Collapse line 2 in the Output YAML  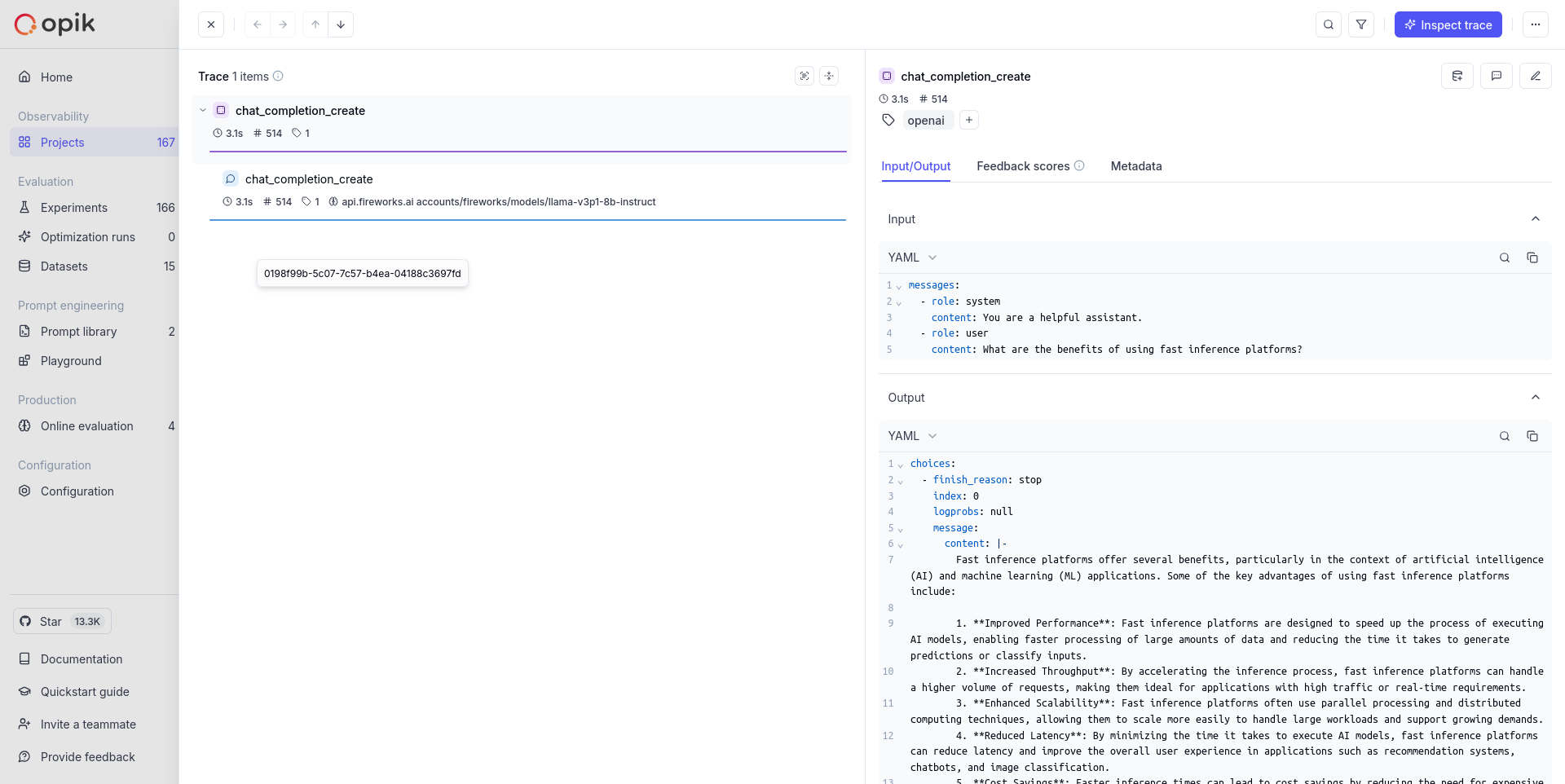pyautogui.click(x=899, y=480)
